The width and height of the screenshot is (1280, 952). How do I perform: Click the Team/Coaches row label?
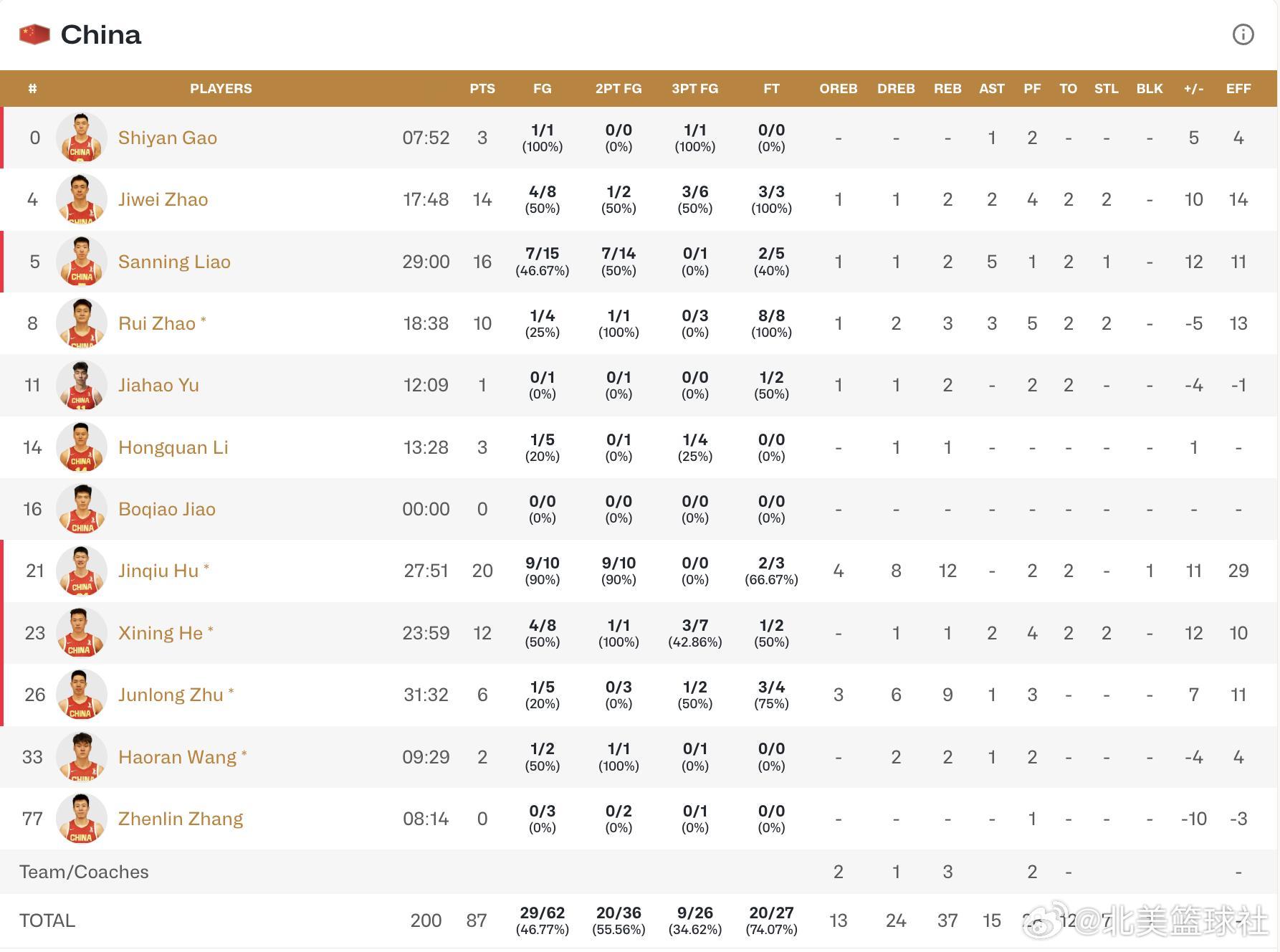coord(84,872)
